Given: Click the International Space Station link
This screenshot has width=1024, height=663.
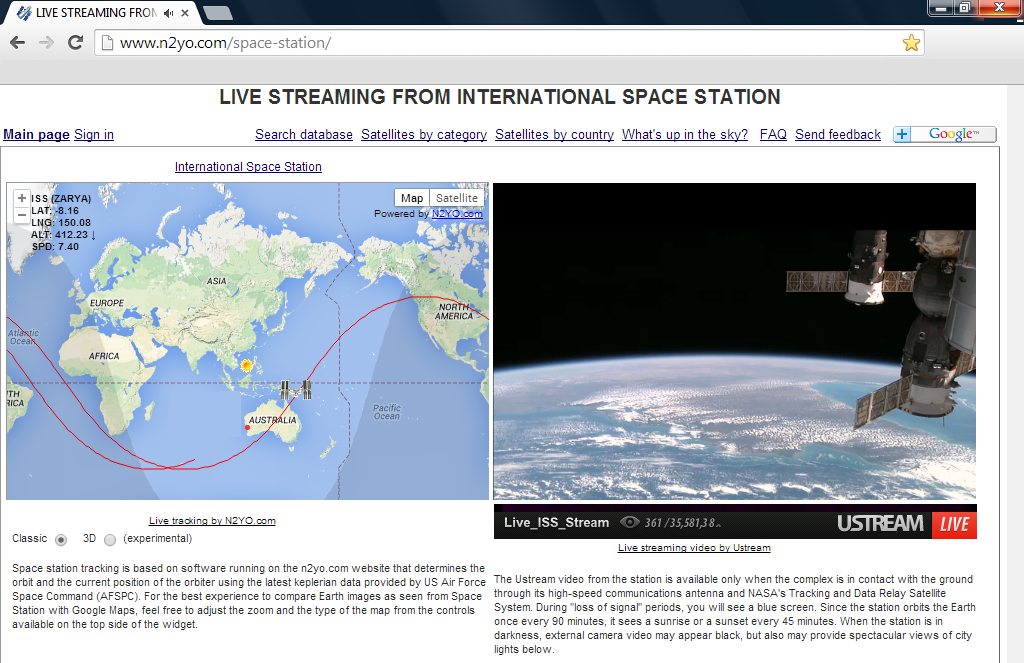Looking at the screenshot, I should click(248, 167).
